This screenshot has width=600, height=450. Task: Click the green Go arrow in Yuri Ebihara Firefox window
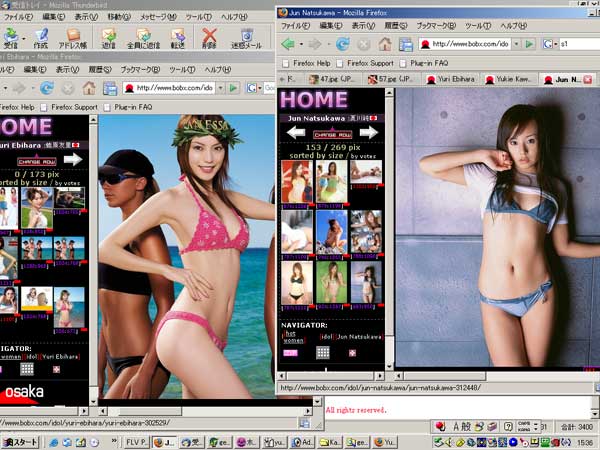[233, 88]
